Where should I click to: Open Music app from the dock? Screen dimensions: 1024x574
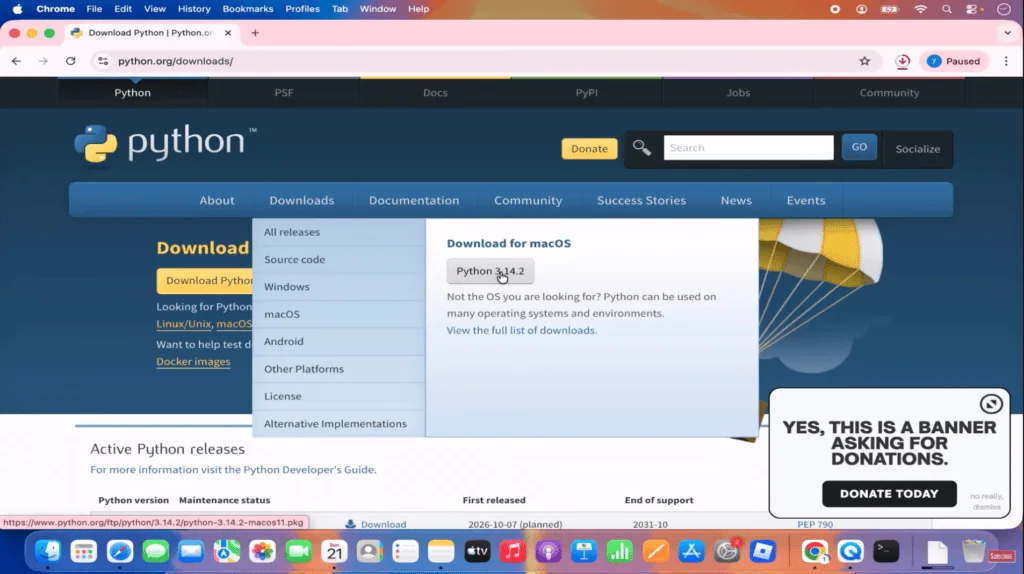[513, 551]
